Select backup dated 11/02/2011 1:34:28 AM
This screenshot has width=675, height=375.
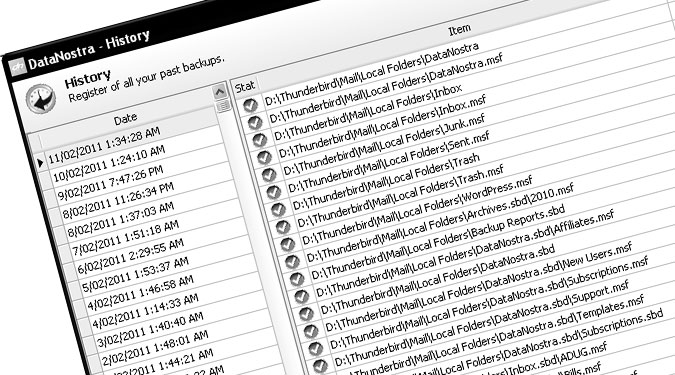[x=104, y=146]
